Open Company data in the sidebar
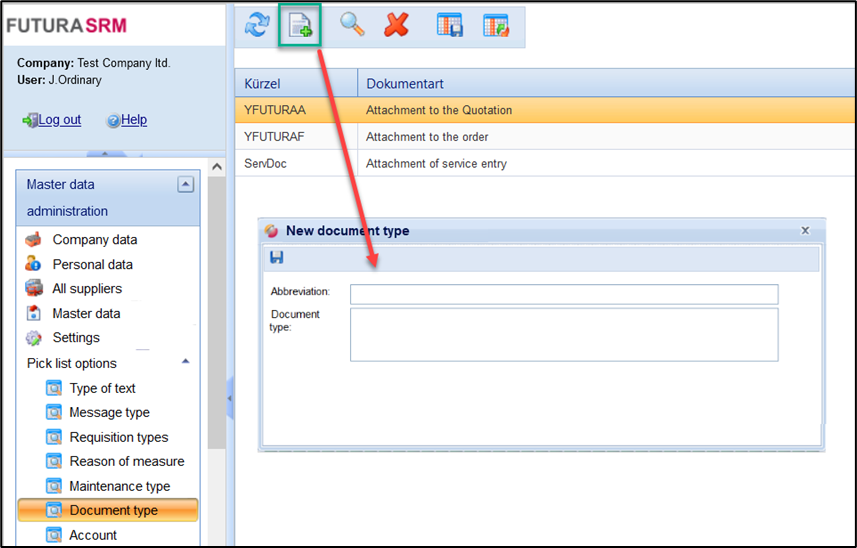857x548 pixels. [94, 240]
